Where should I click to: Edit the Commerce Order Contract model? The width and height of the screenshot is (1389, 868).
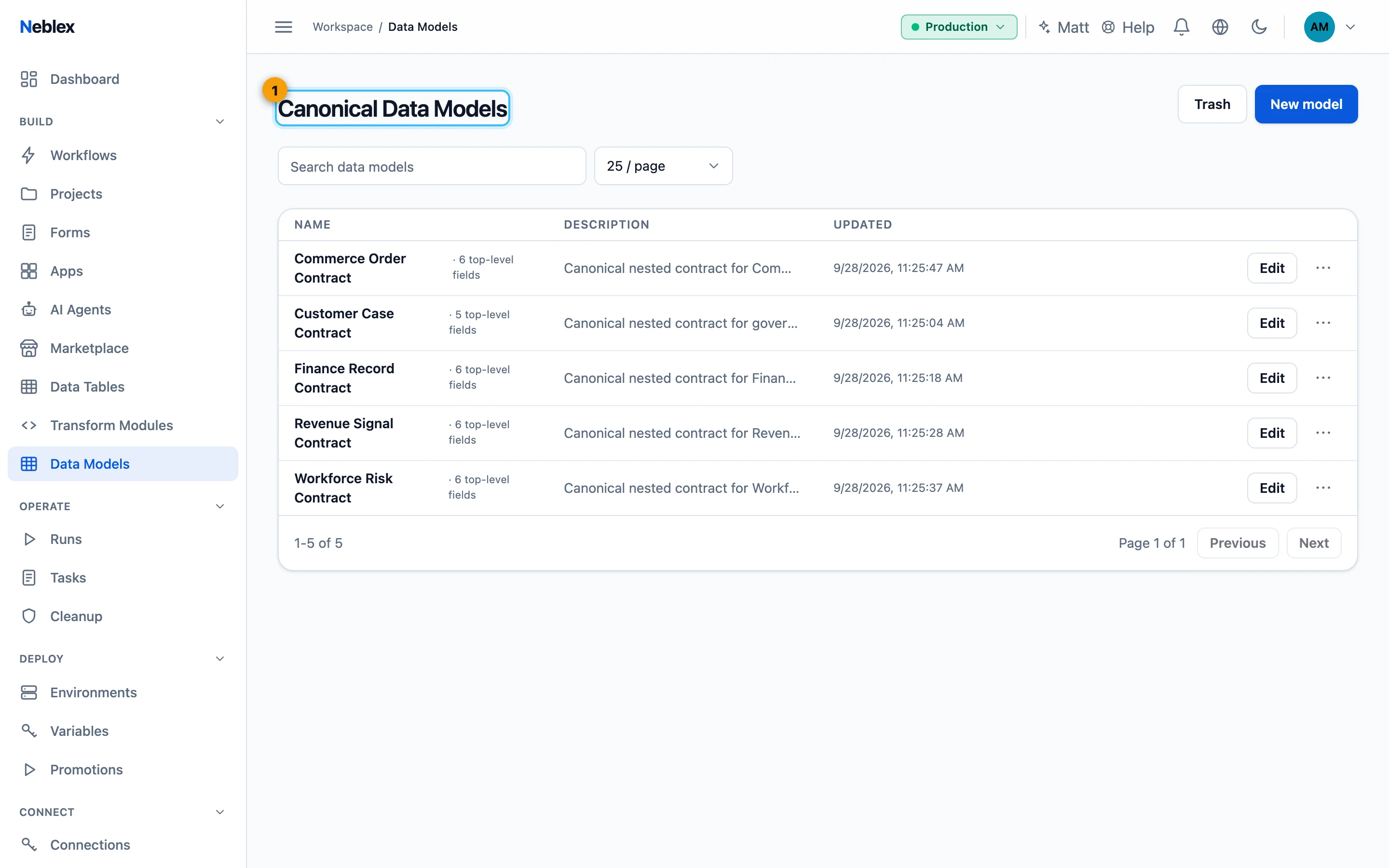pos(1272,268)
